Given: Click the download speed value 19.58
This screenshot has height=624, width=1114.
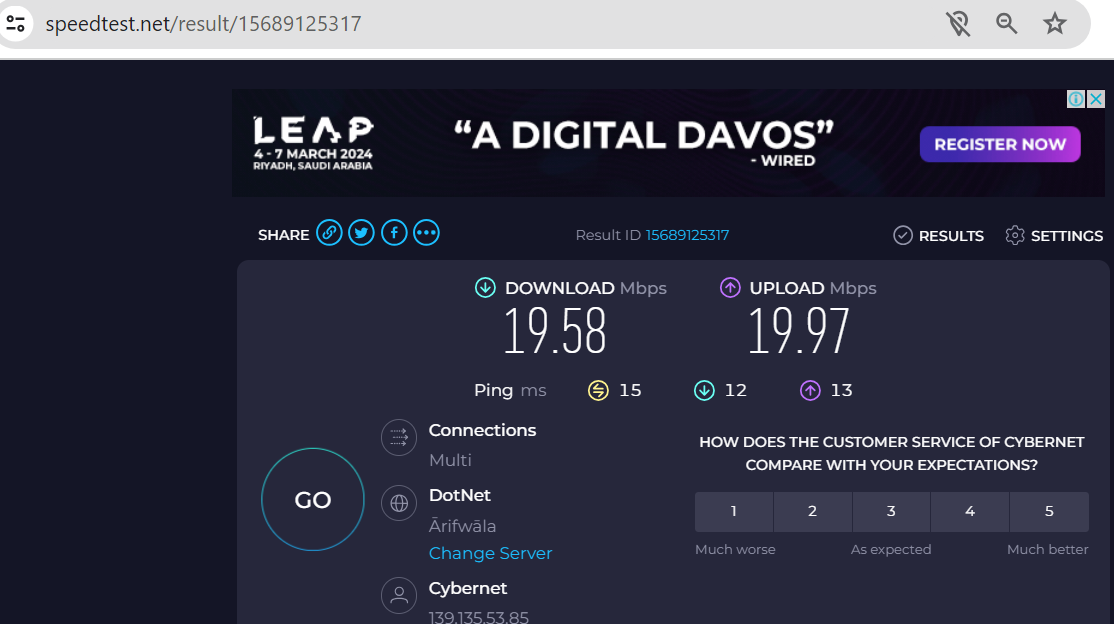Looking at the screenshot, I should 555,330.
